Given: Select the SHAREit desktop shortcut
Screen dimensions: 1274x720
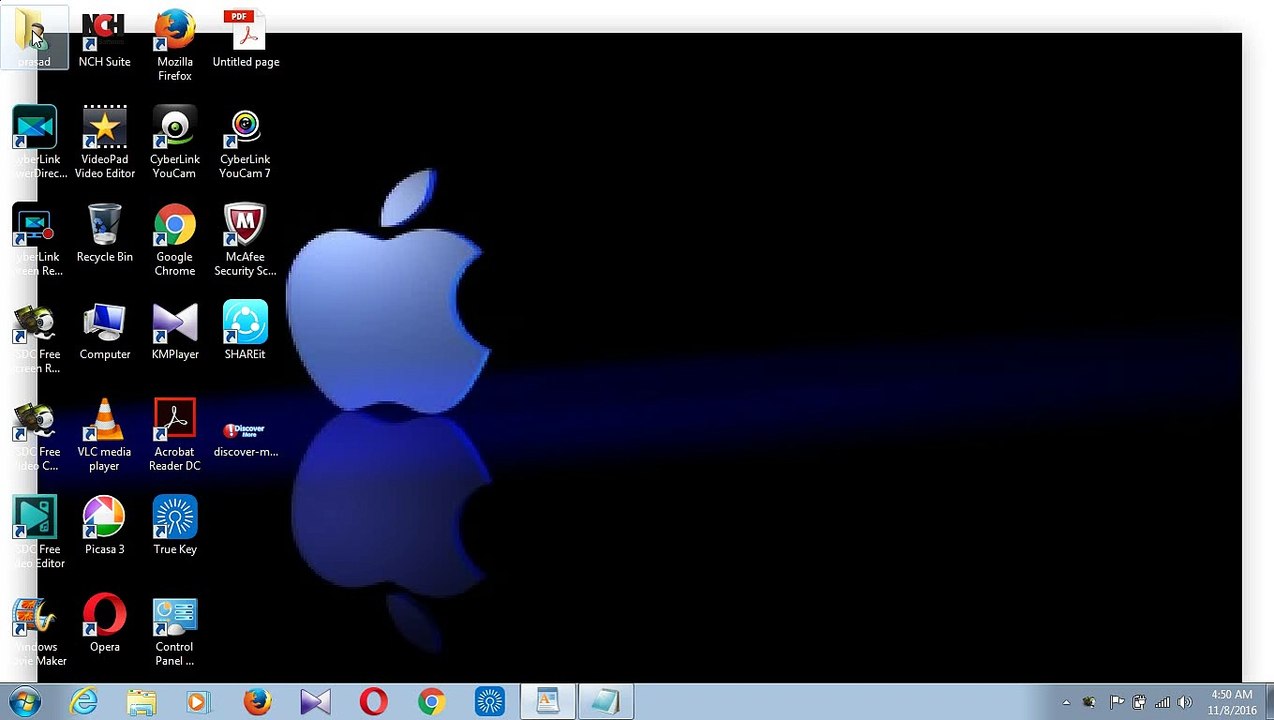Looking at the screenshot, I should coord(245,332).
